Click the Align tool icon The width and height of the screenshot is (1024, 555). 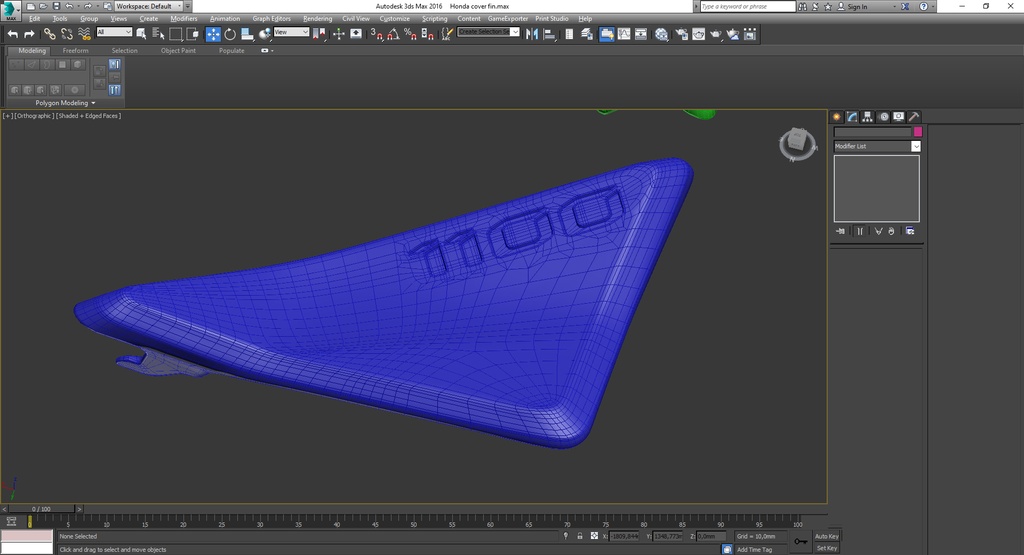coord(550,34)
